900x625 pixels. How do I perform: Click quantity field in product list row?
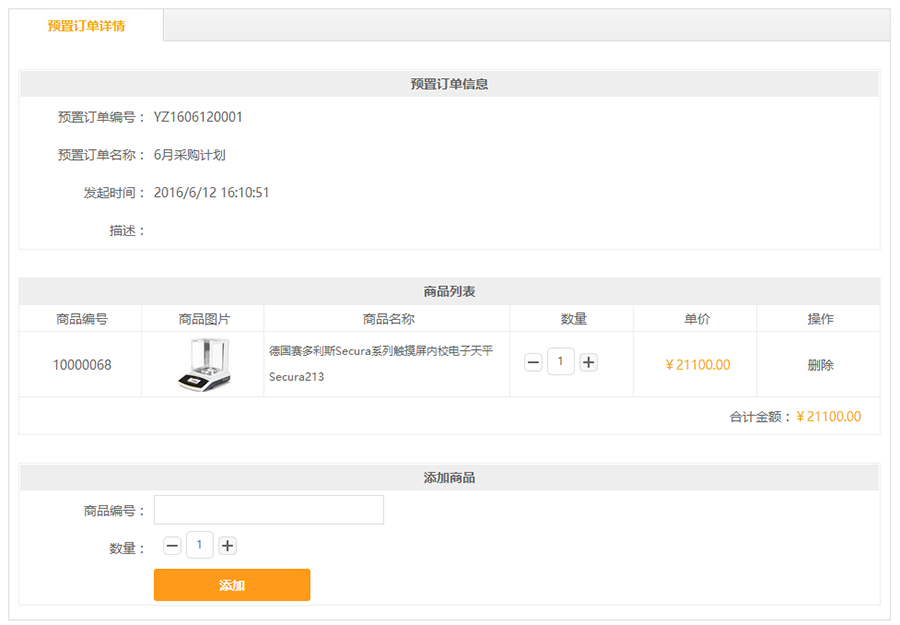(x=561, y=362)
